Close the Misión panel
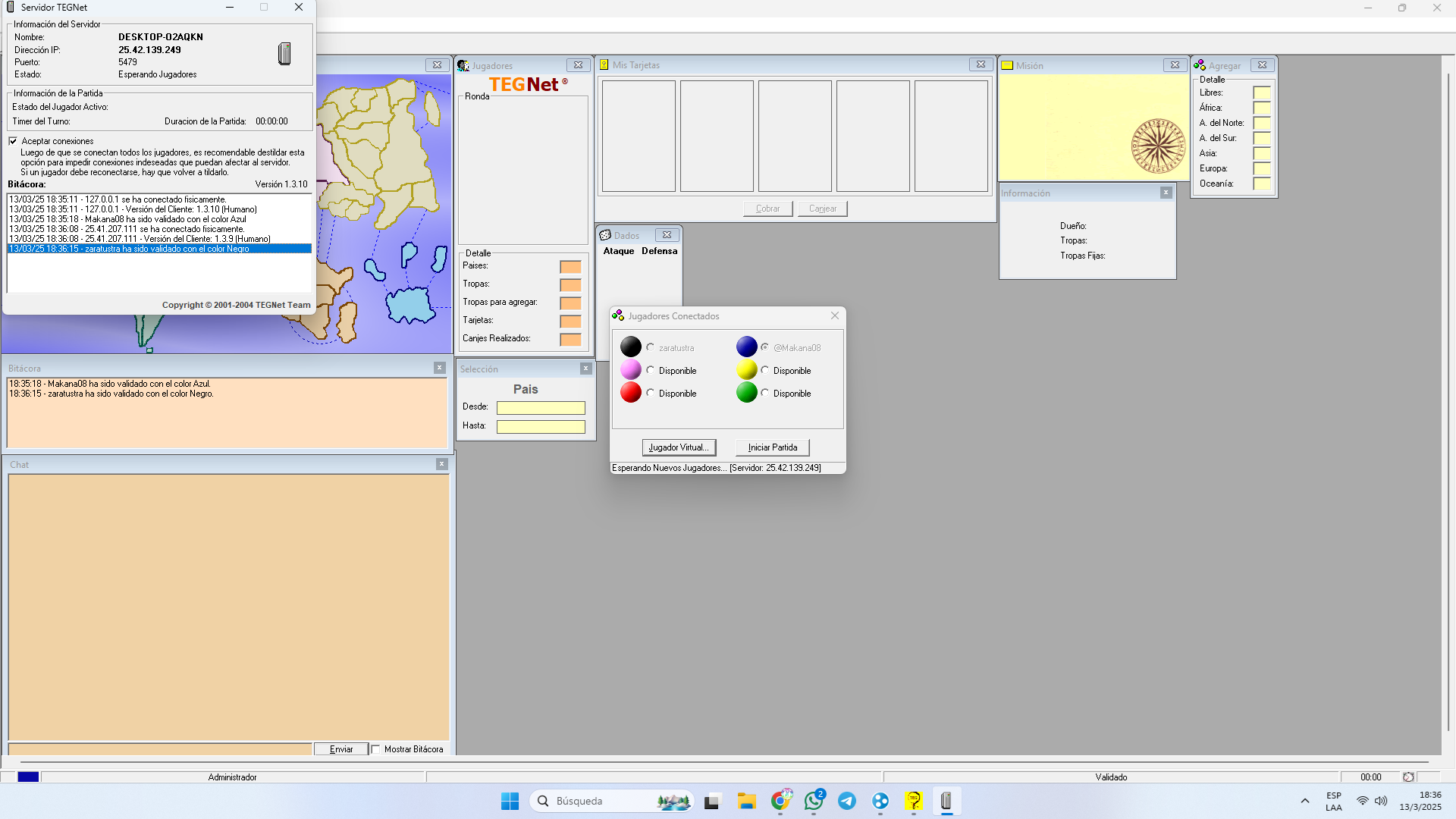This screenshot has height=819, width=1456. 1175,65
